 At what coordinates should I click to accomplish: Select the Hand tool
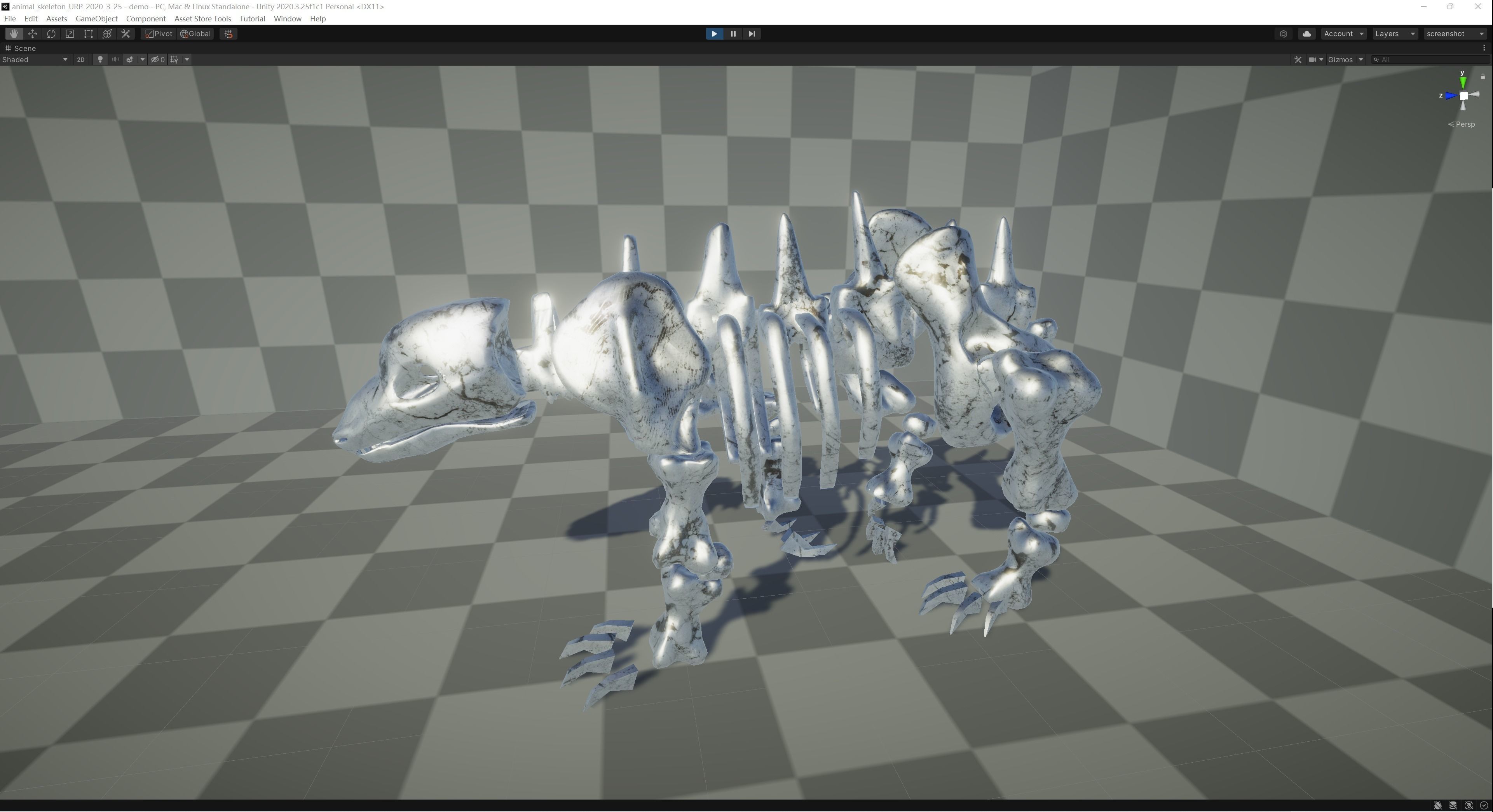coord(14,34)
